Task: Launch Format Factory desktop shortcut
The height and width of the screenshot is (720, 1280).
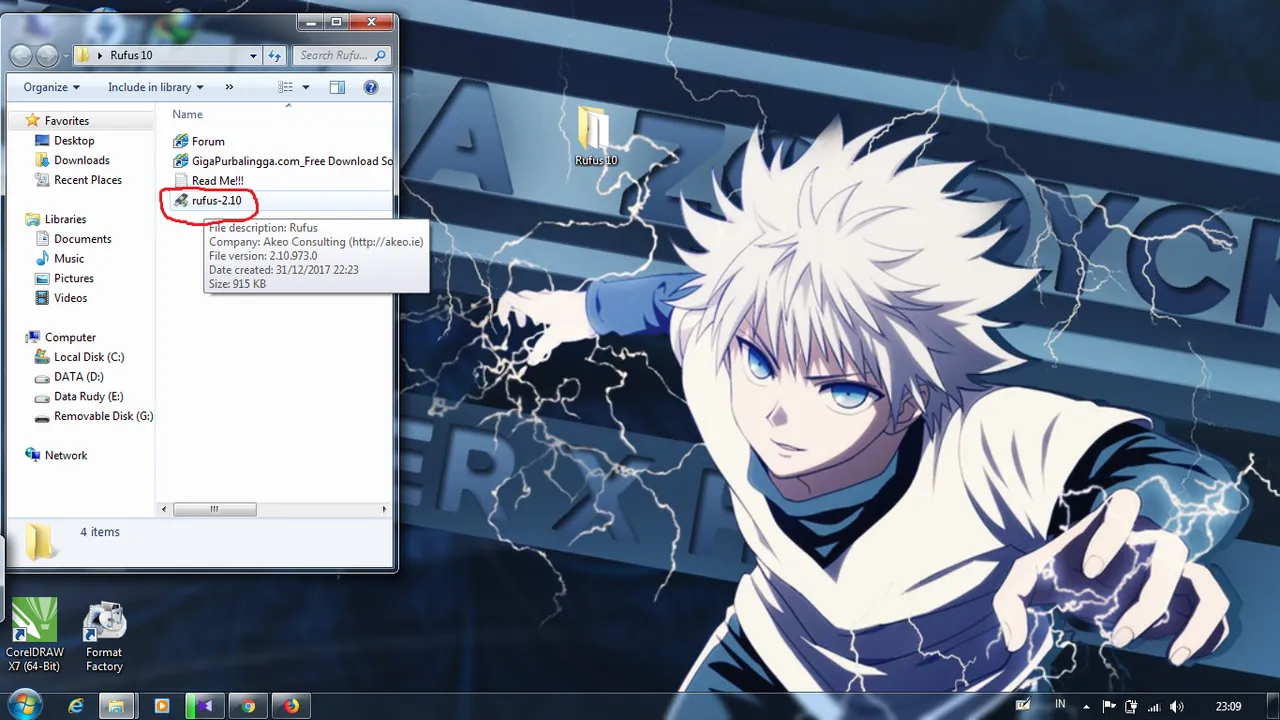Action: (x=104, y=637)
